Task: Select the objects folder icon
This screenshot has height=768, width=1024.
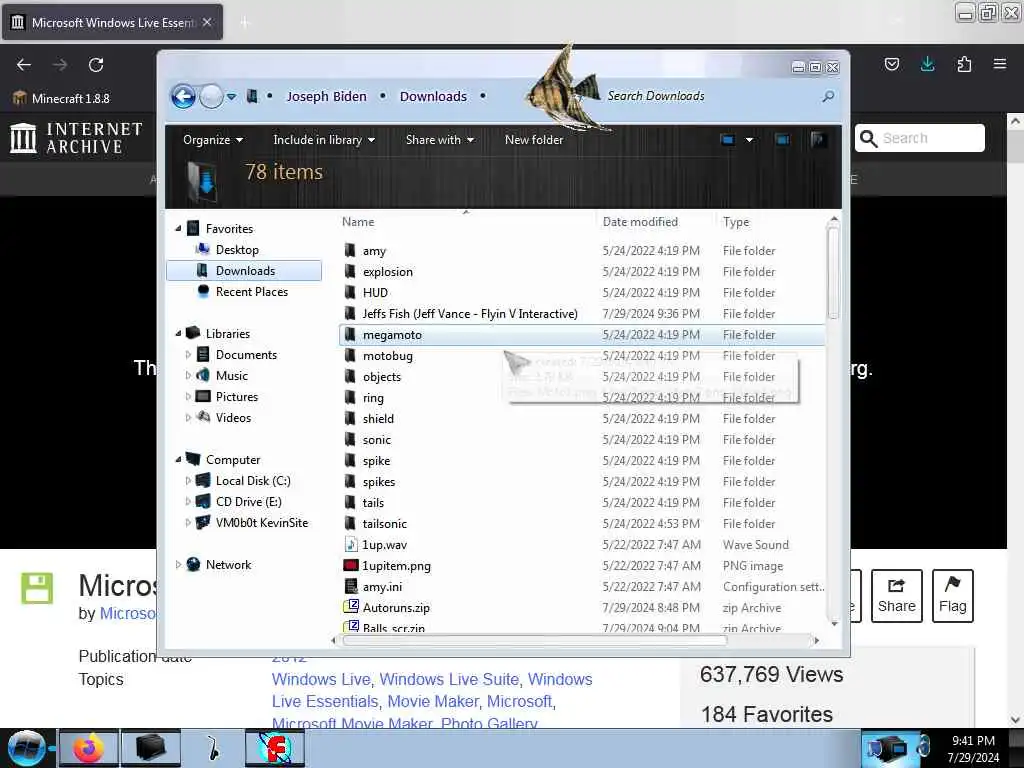Action: pyautogui.click(x=351, y=377)
